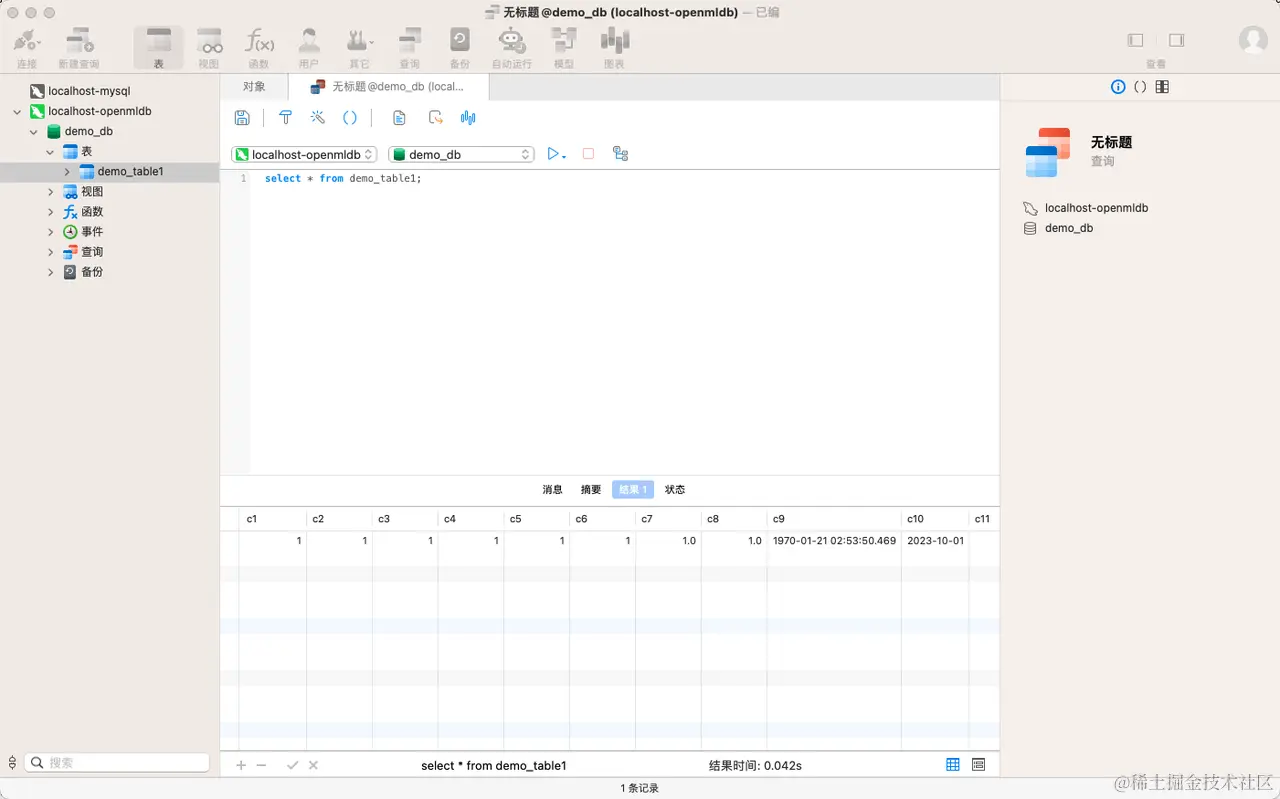Screen dimensions: 1280x799
Task: Click the user avatar in the top right
Action: tap(1253, 40)
